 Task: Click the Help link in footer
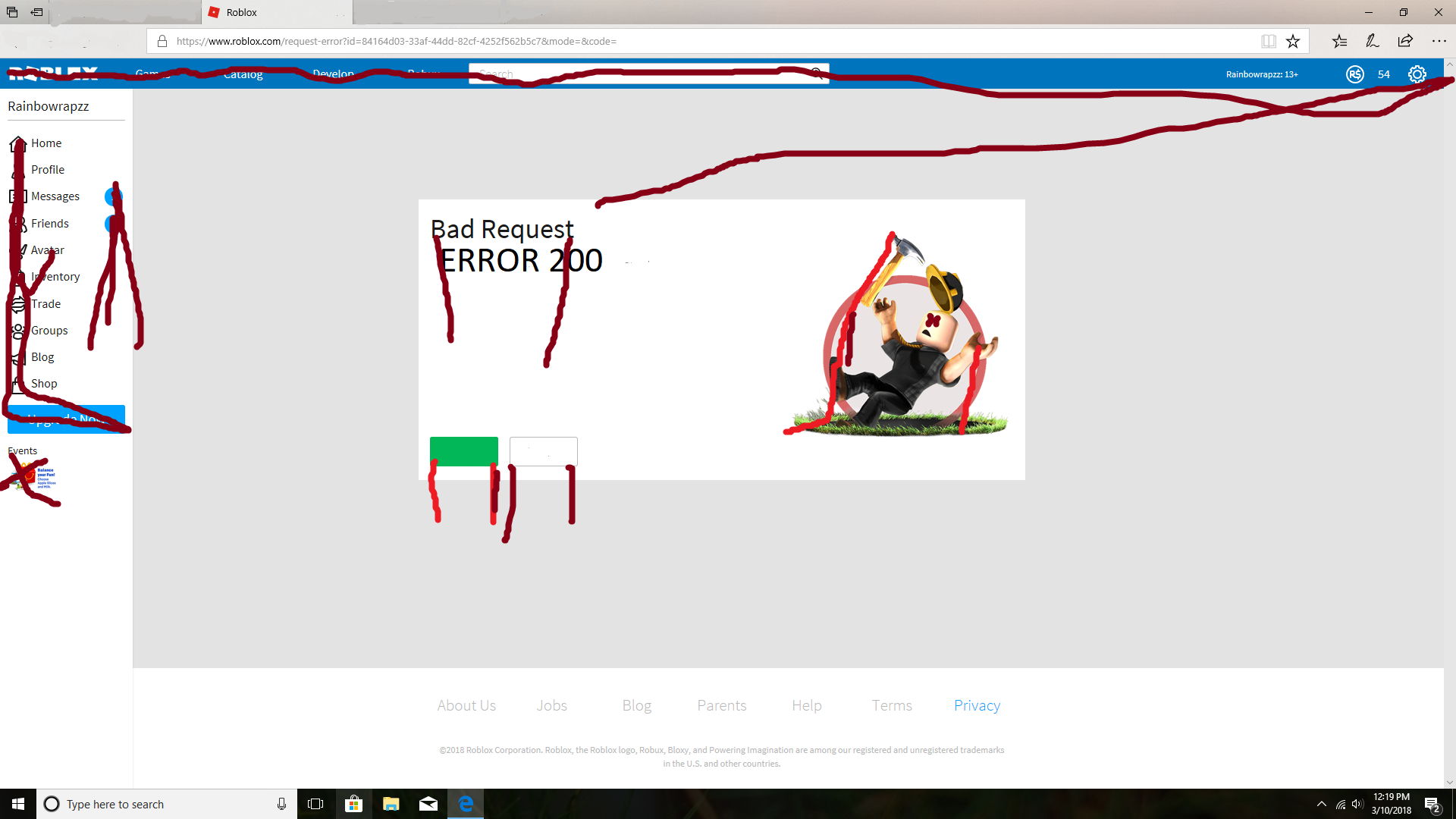tap(806, 705)
